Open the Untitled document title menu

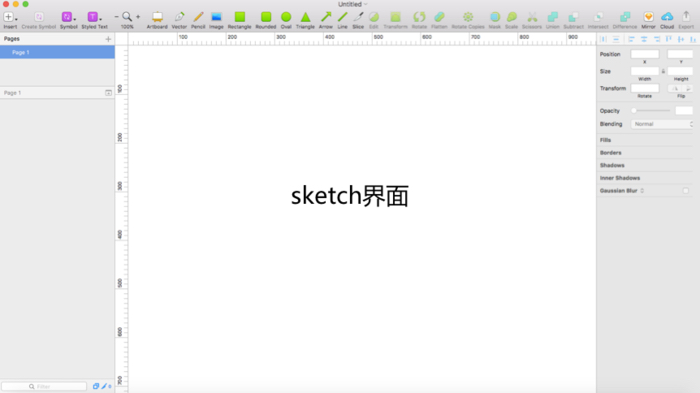click(352, 4)
